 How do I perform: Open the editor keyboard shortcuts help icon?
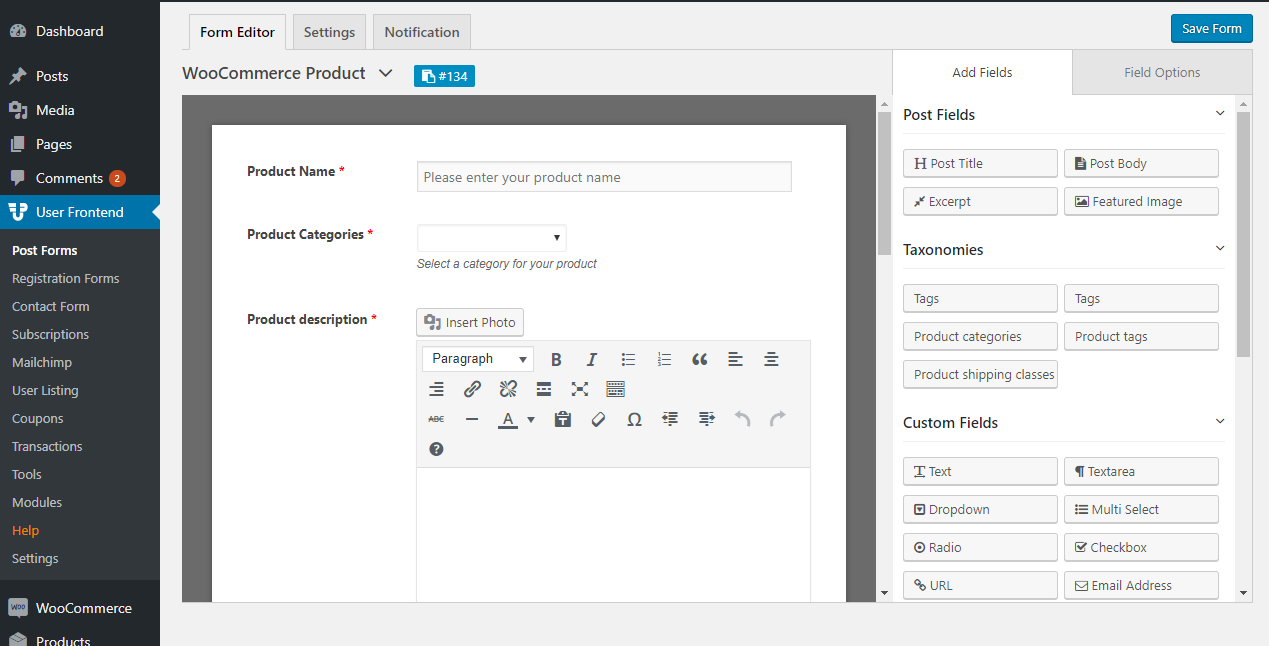[x=436, y=449]
